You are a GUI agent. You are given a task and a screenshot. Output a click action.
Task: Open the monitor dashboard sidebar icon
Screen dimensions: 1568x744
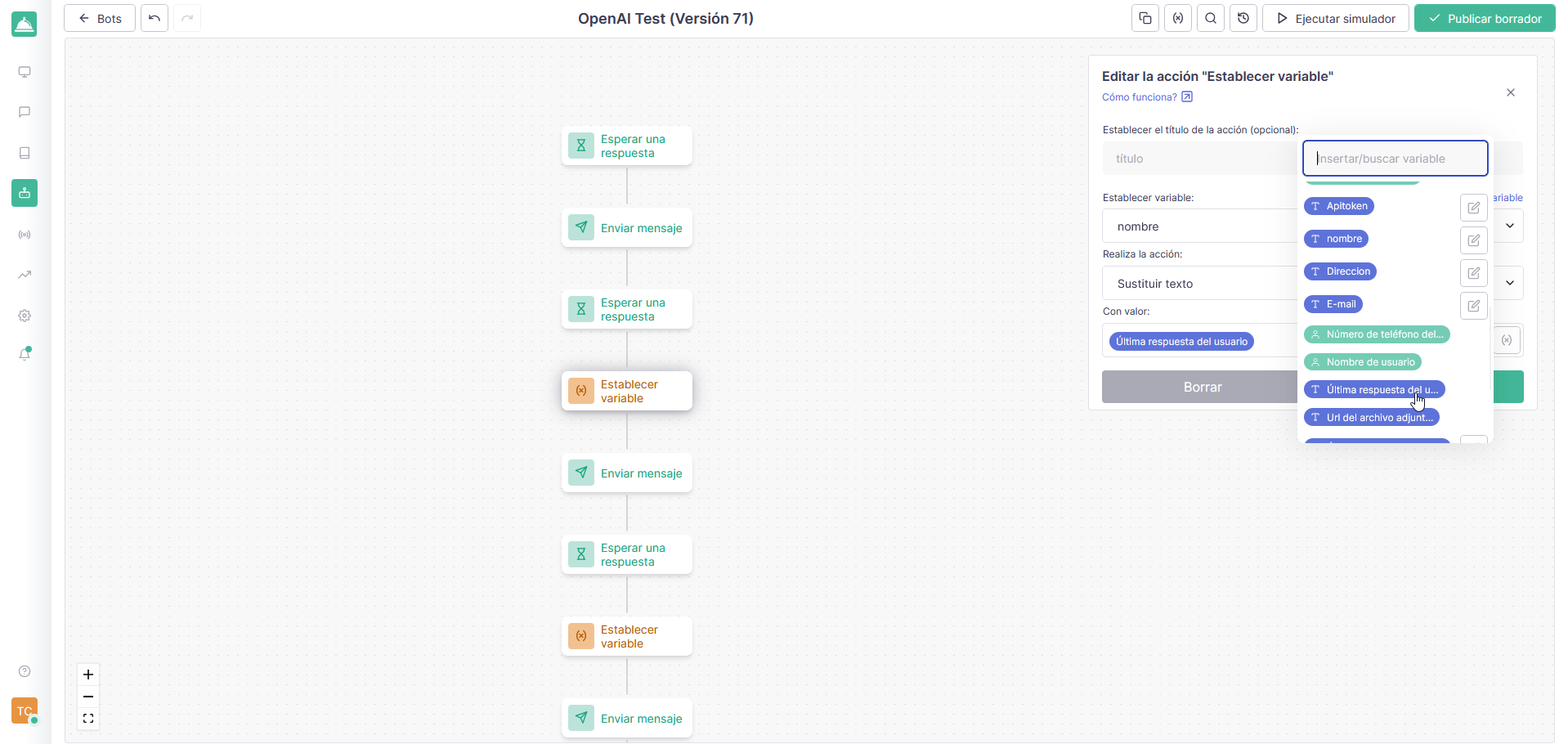point(25,72)
